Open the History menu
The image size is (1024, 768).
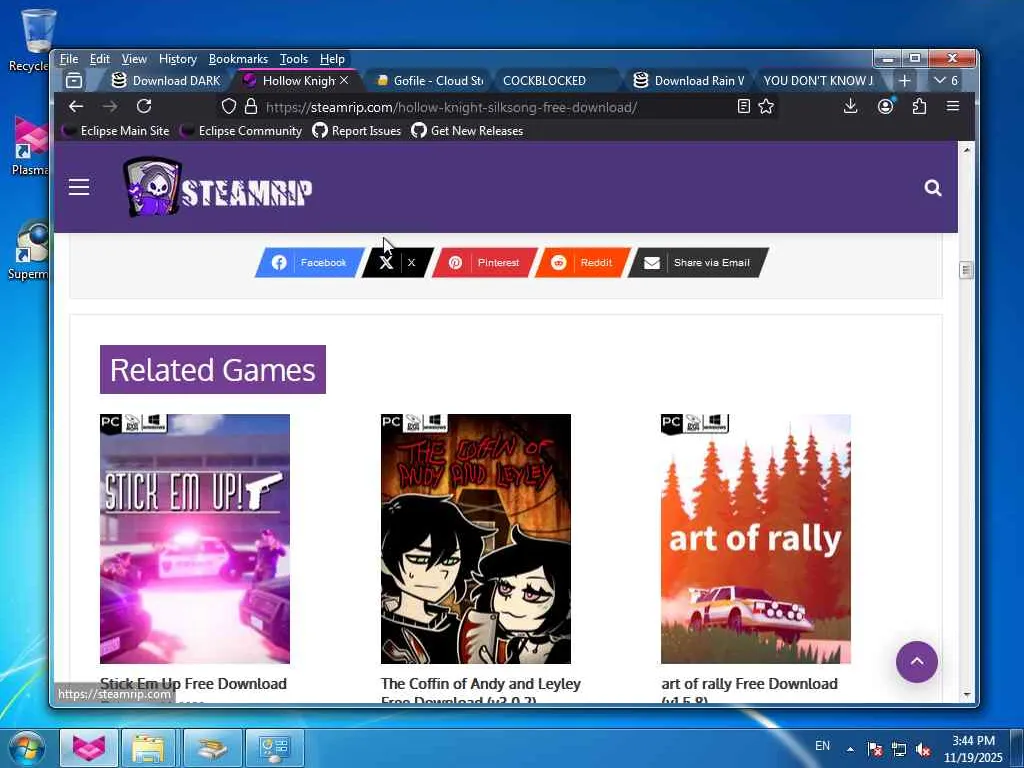point(178,59)
